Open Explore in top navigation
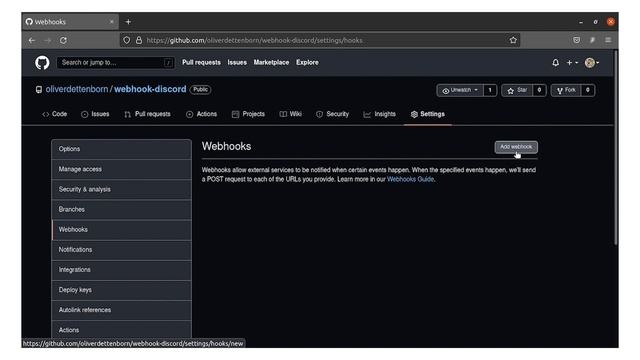Image resolution: width=640 pixels, height=360 pixels. tap(307, 62)
